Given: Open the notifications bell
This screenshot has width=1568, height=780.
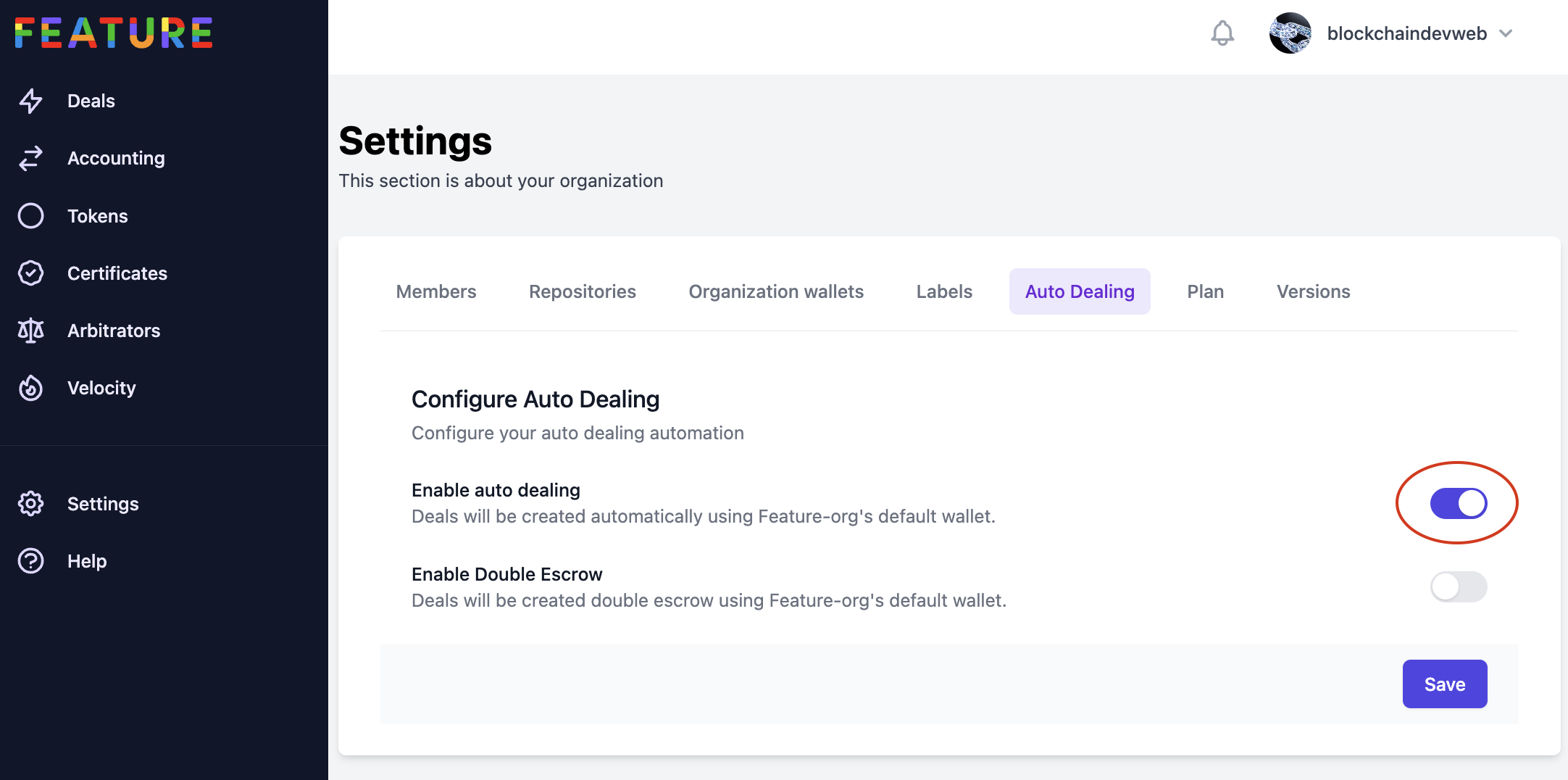Looking at the screenshot, I should tap(1223, 33).
